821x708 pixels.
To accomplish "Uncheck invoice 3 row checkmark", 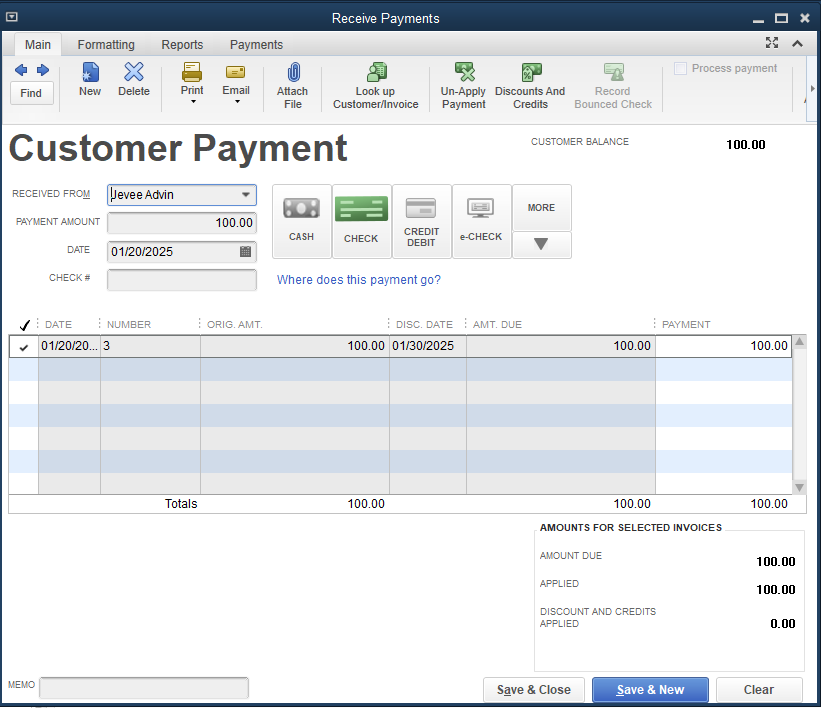I will (x=24, y=347).
